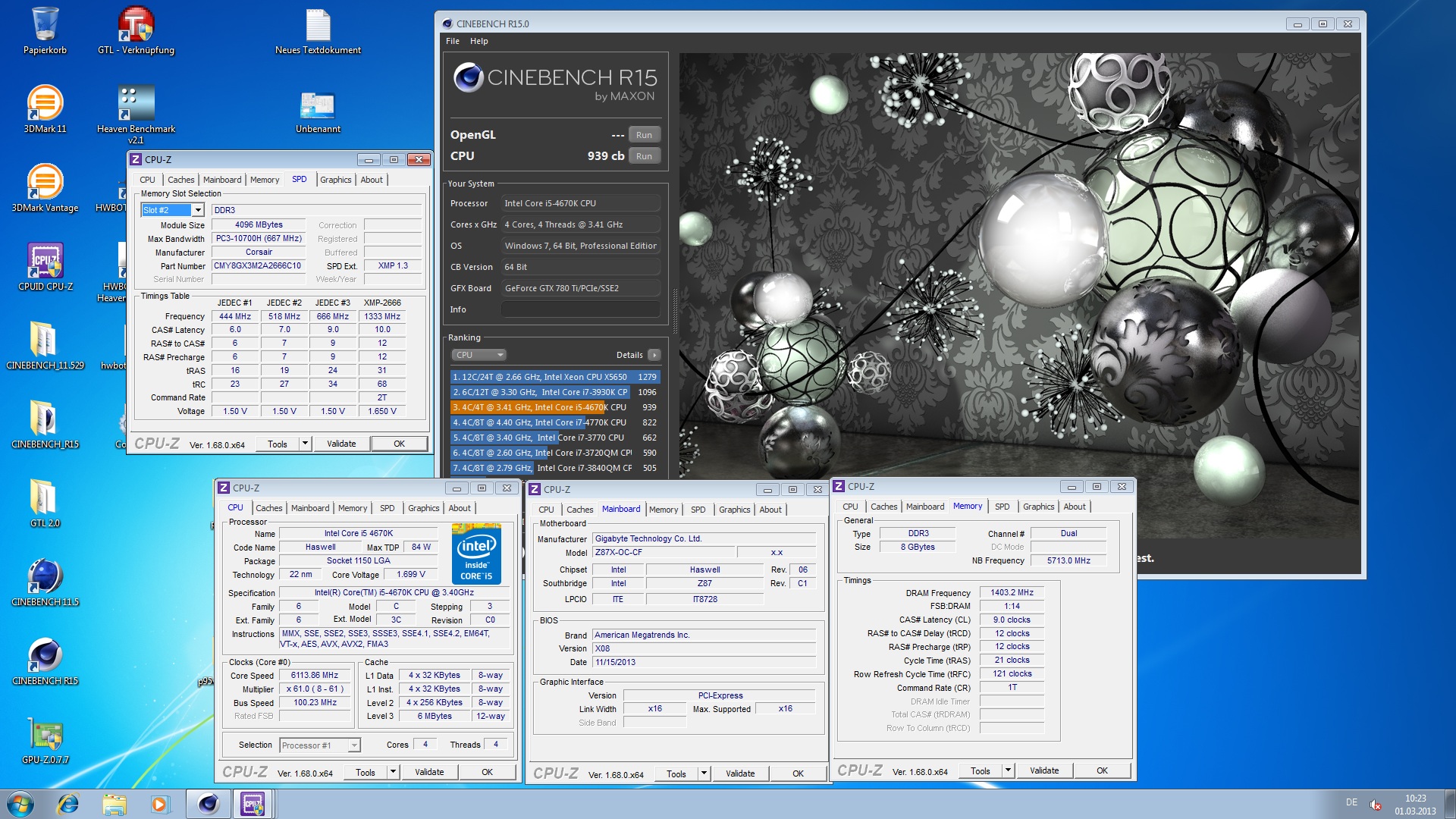Open the GTL - Verknüpfung desktop shortcut
This screenshot has height=819, width=1456.
tap(136, 30)
